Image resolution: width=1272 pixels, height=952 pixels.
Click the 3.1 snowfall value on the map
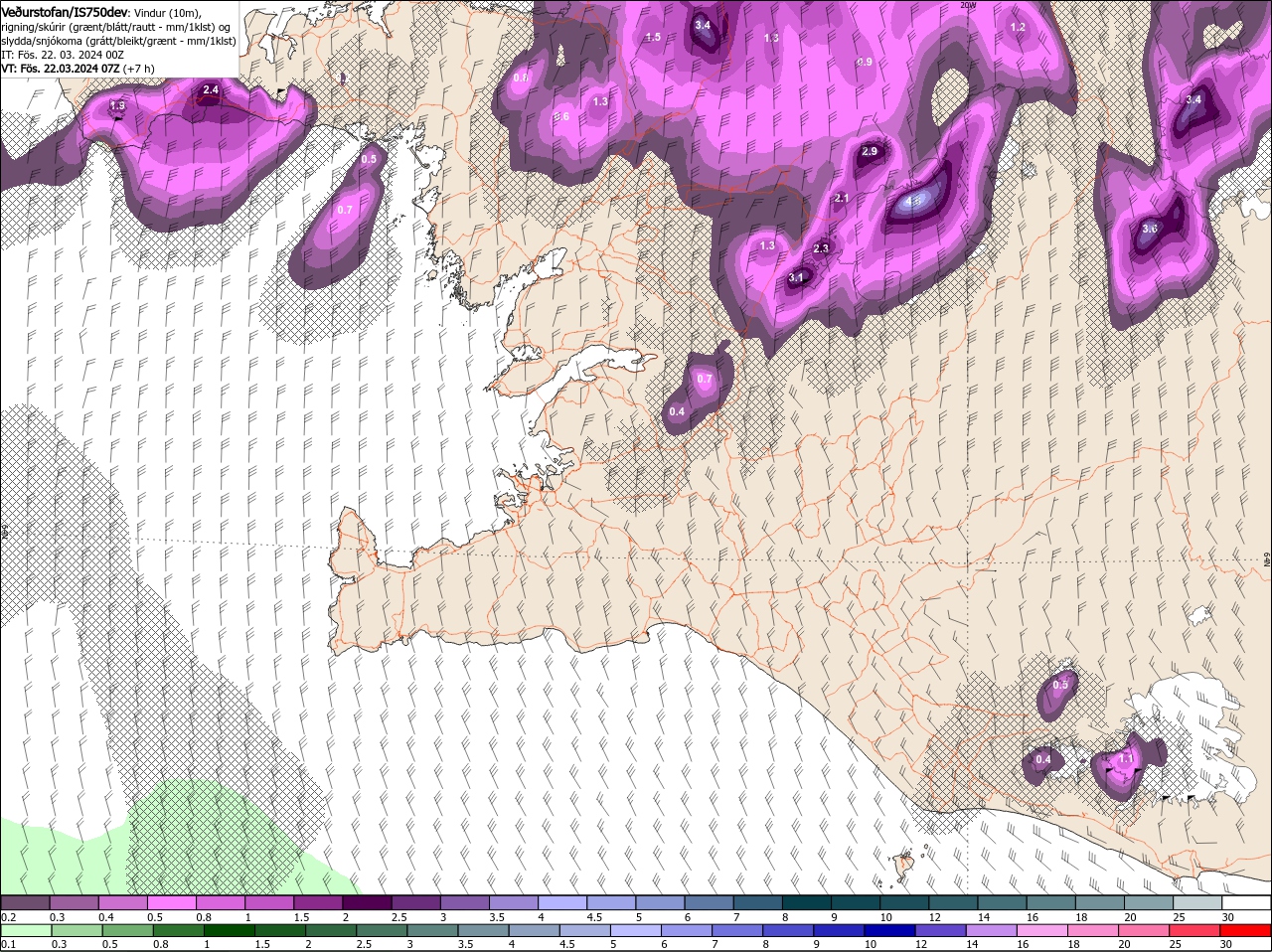pyautogui.click(x=796, y=278)
